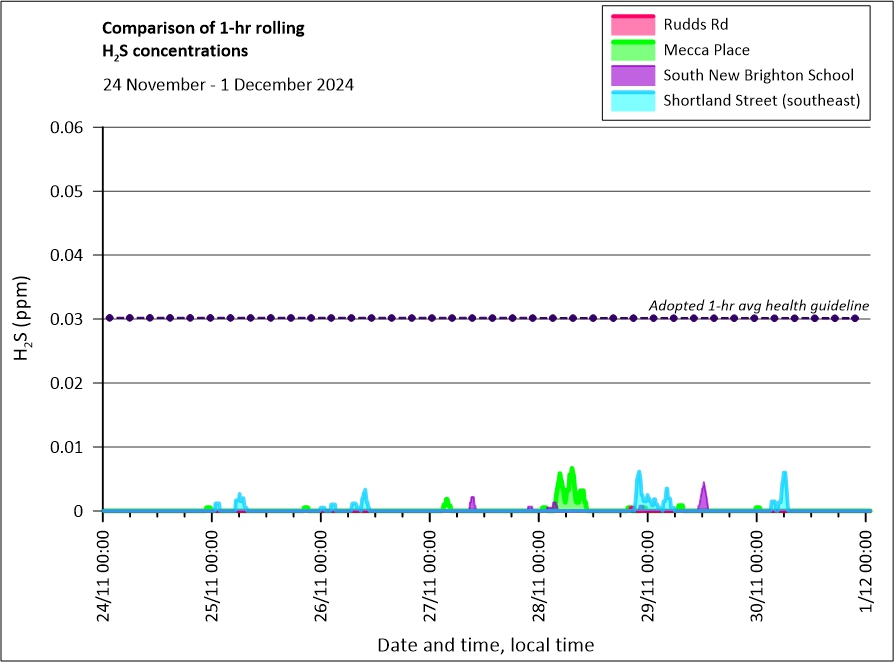Click the H2S (ppm) y-axis title
This screenshot has height=662, width=894.
pos(23,320)
